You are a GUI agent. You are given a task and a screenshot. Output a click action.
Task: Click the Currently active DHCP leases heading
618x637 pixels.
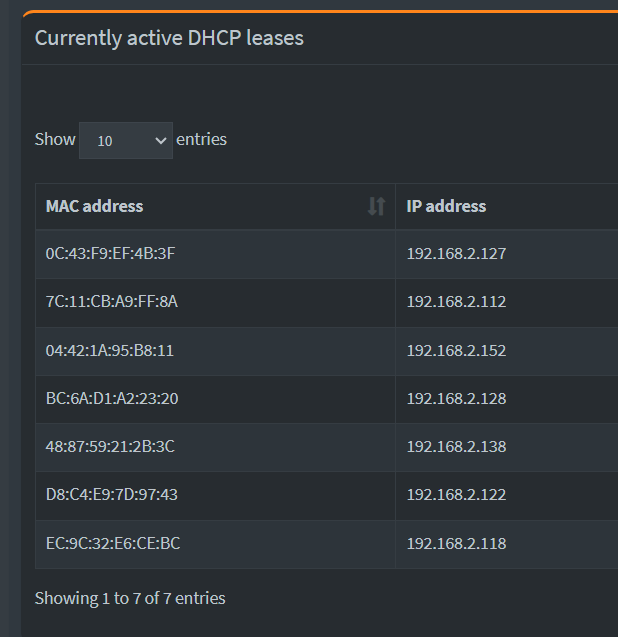(x=169, y=38)
